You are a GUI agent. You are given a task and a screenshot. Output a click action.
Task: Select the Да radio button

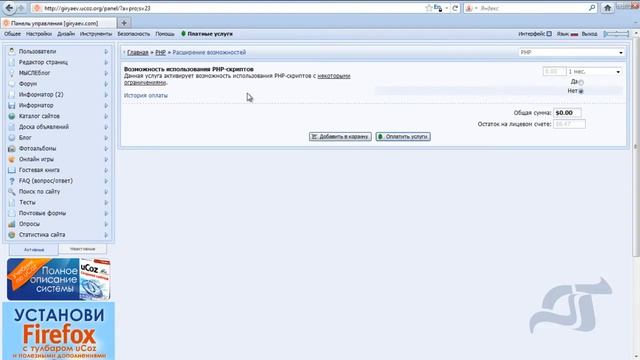(581, 82)
